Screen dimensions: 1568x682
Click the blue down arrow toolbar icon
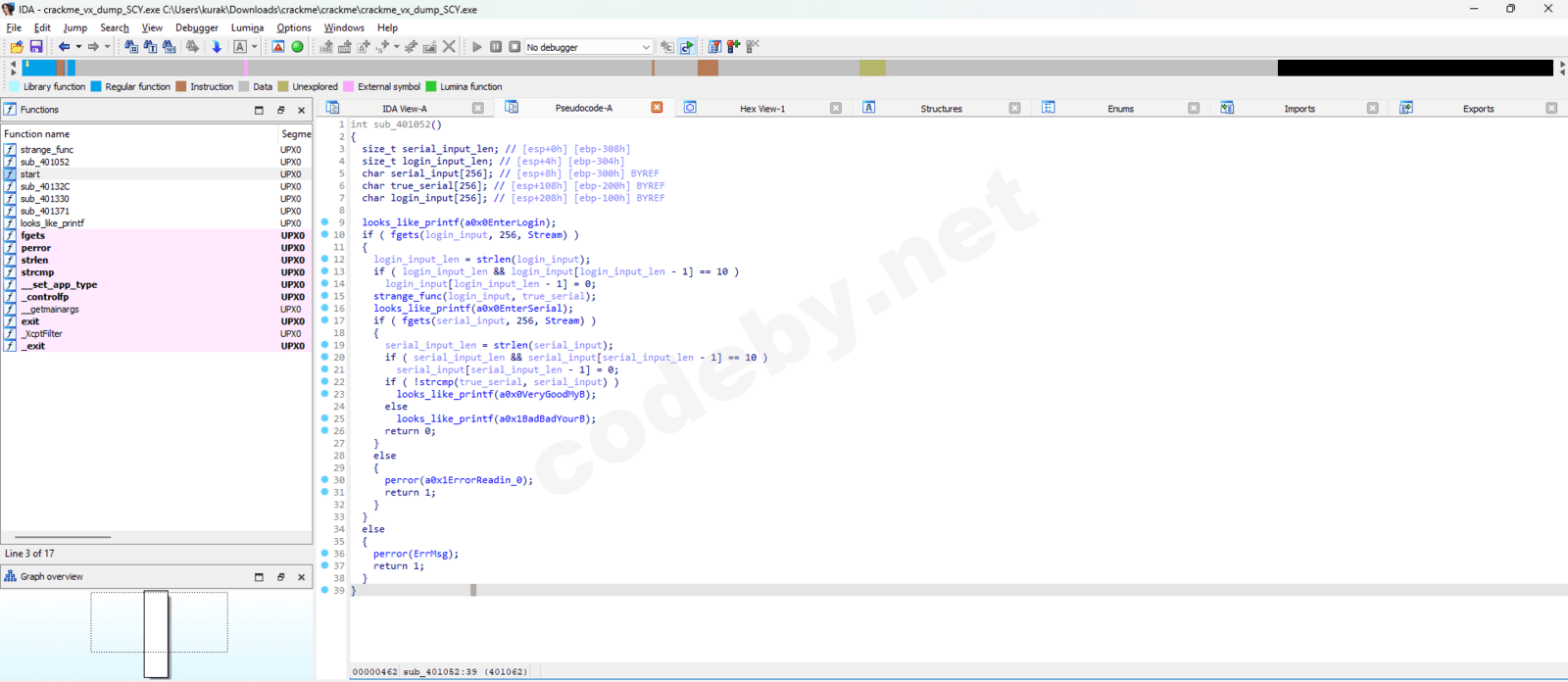tap(217, 47)
